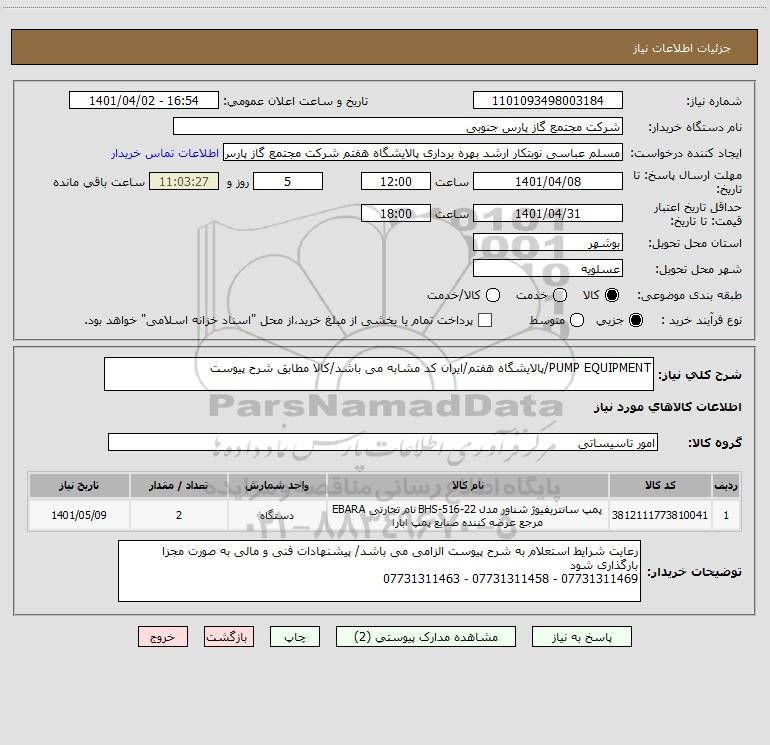The width and height of the screenshot is (770, 745).
Task: Click the تاریخ نیاز column header
Action: click(79, 485)
